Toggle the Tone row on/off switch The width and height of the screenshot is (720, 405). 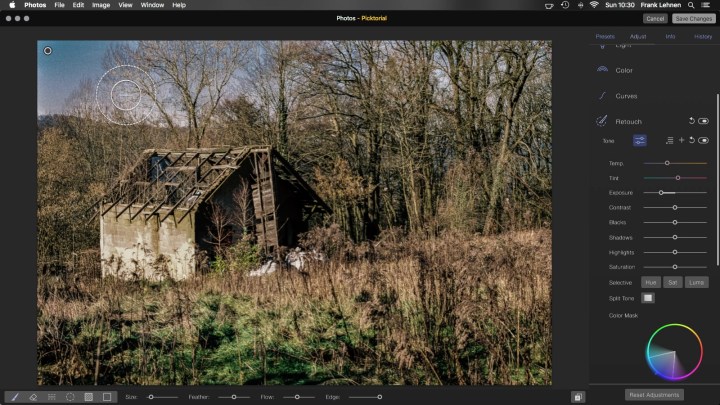[703, 141]
